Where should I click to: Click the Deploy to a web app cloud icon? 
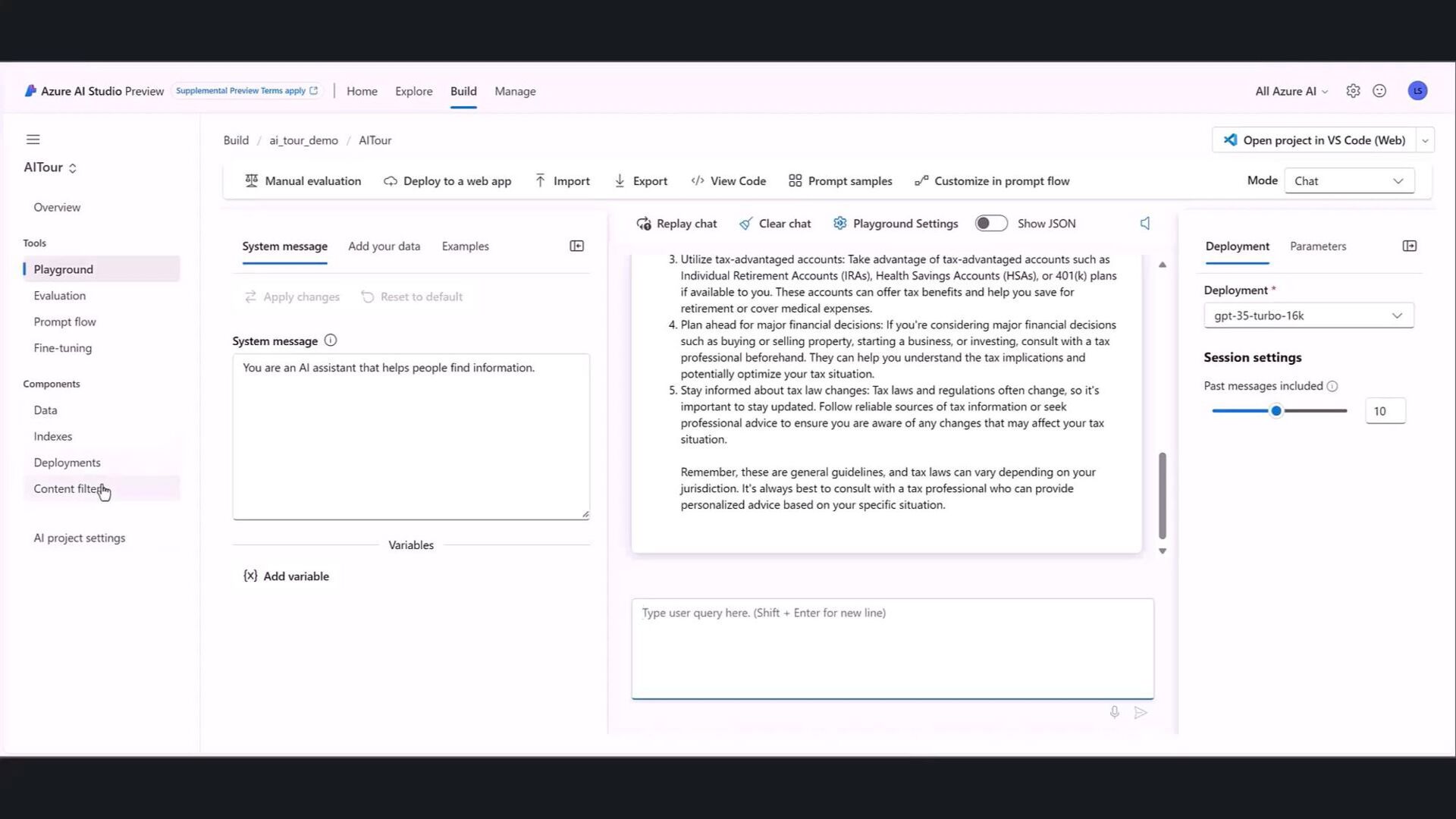390,181
